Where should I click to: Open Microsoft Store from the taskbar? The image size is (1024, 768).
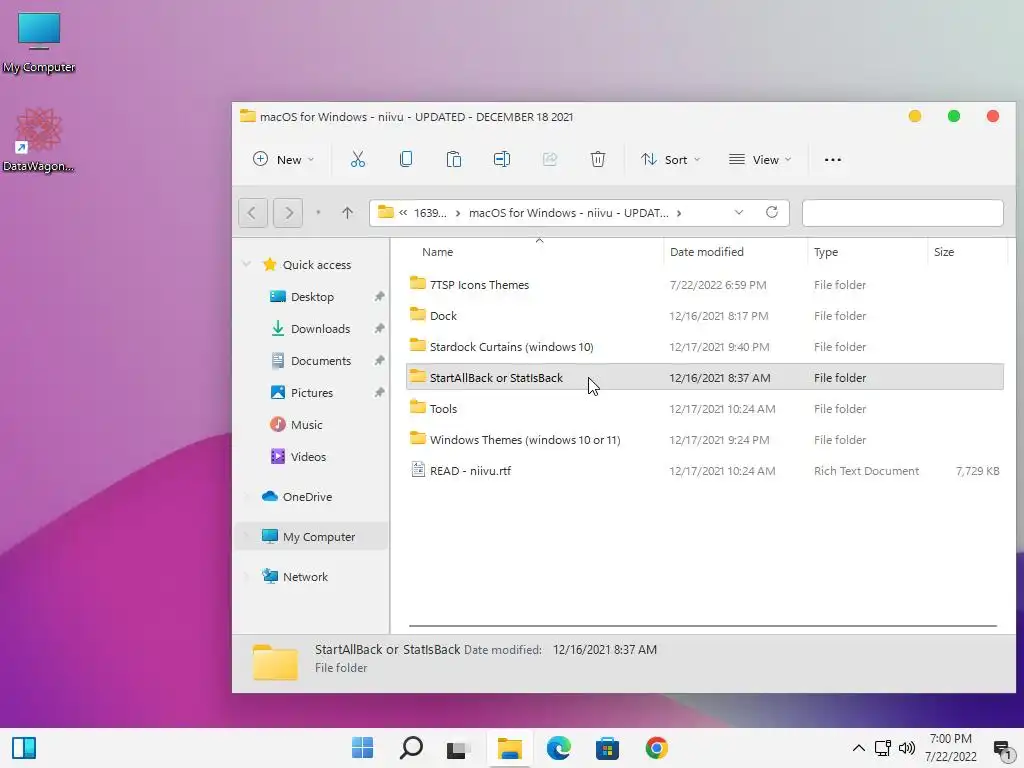(x=607, y=748)
